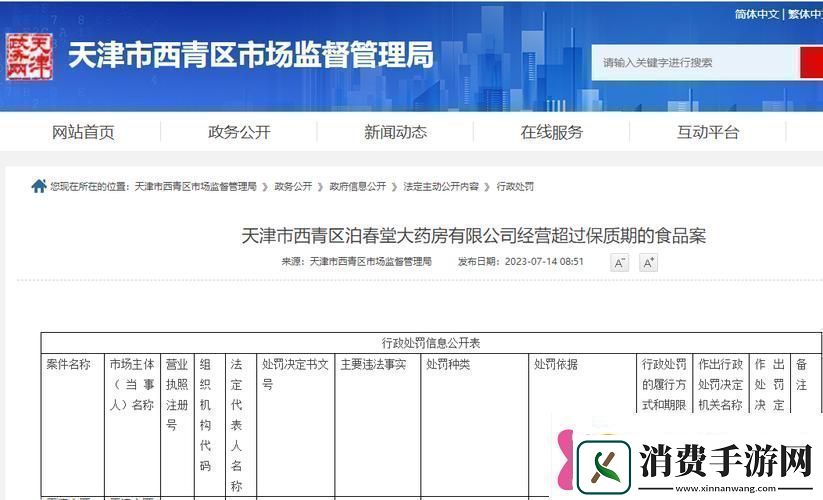Click column header 行政处罚的履行方式和期限

(x=664, y=385)
